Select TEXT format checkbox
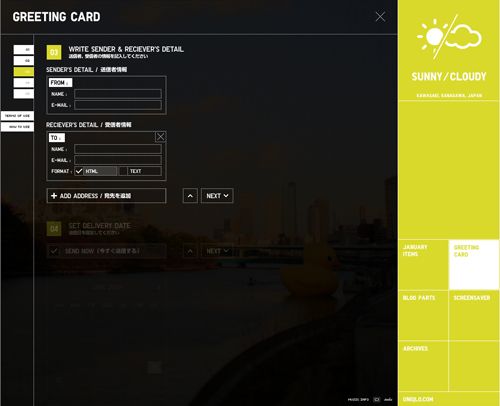 click(x=123, y=171)
